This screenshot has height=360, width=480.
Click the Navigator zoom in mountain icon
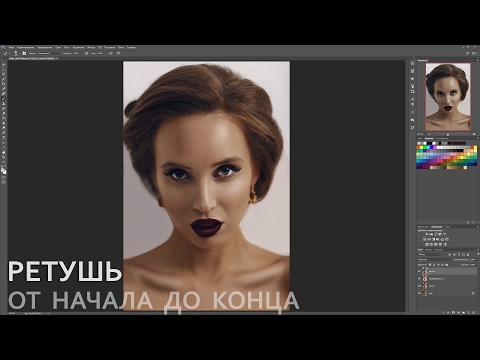(474, 134)
